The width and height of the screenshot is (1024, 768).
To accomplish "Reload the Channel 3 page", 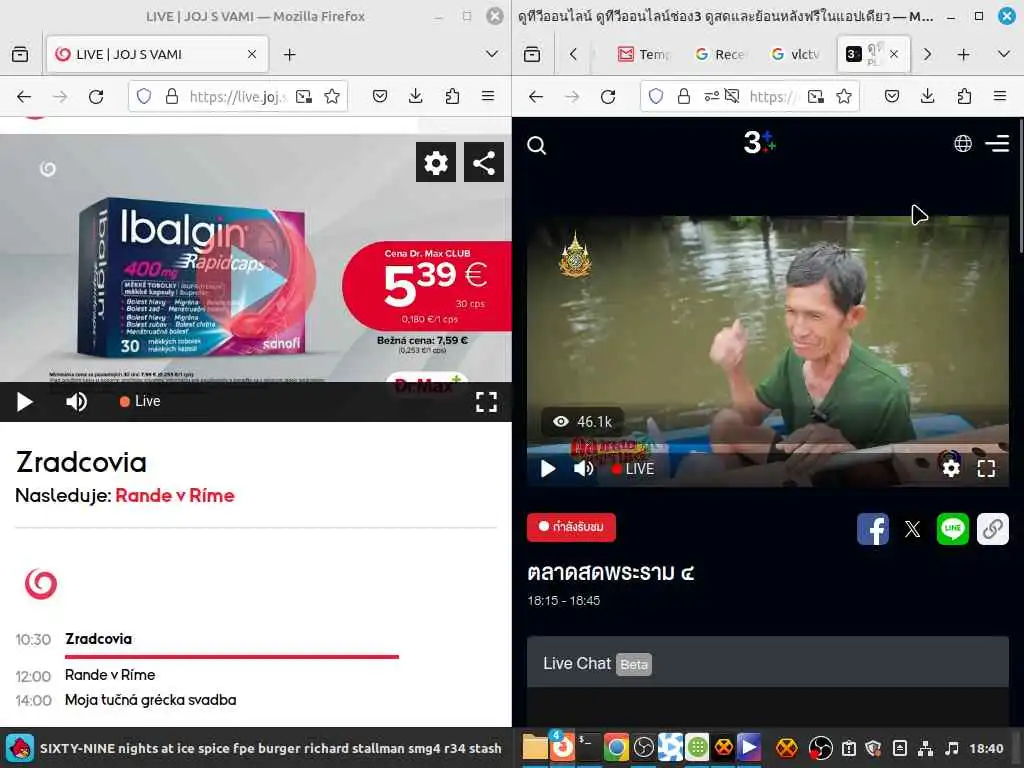I will point(608,97).
